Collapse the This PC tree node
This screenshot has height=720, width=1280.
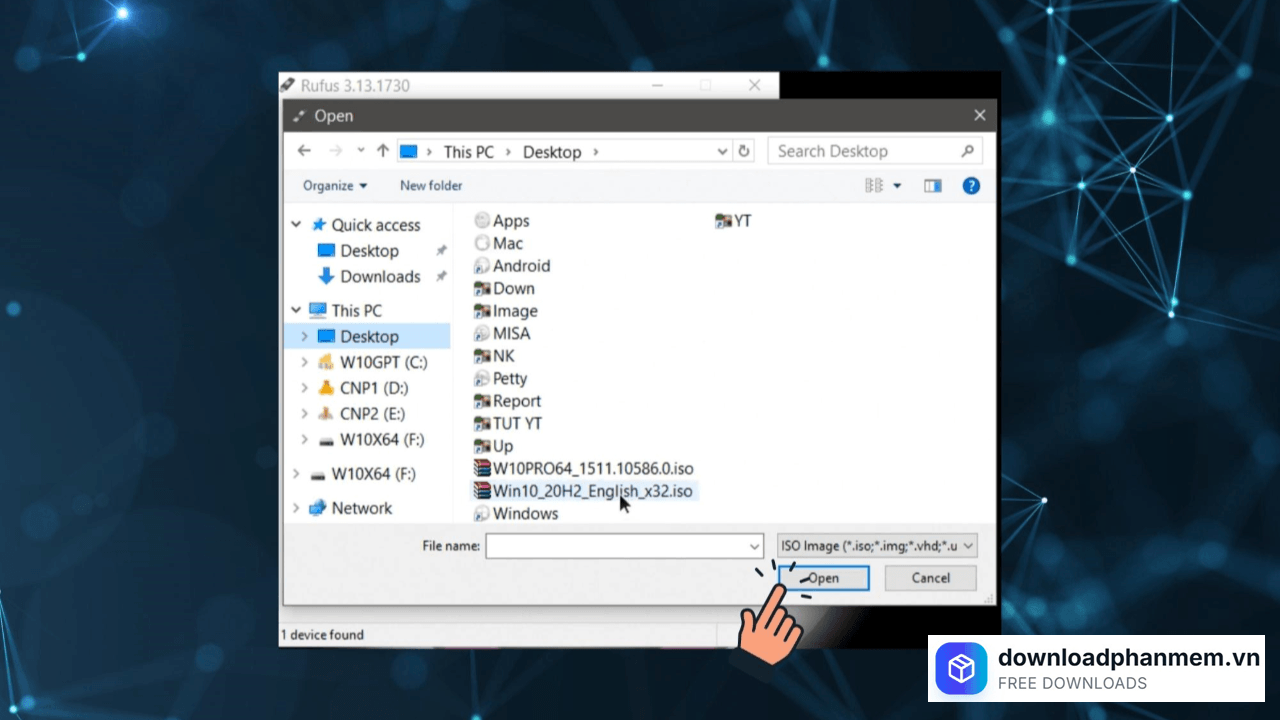[296, 310]
